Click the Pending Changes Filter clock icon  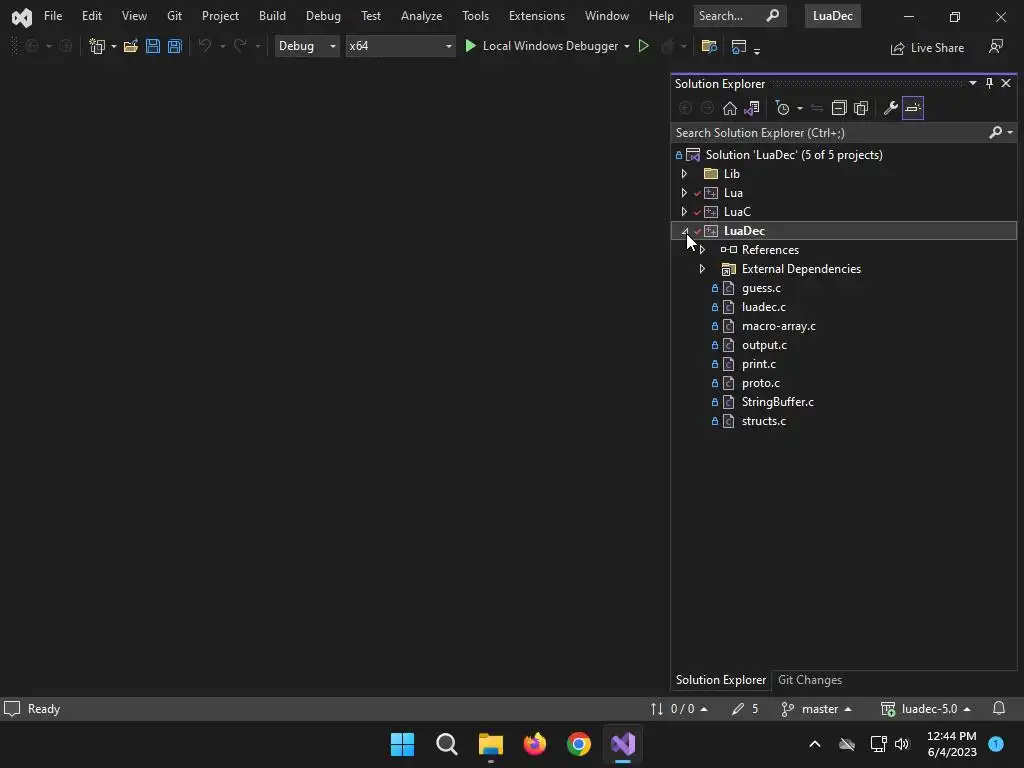(x=782, y=108)
